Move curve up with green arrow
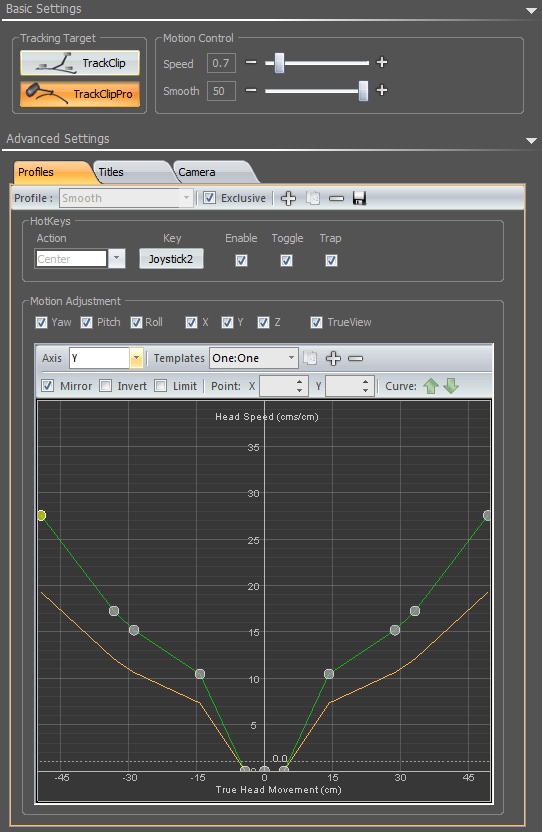The image size is (542, 832). click(x=431, y=386)
